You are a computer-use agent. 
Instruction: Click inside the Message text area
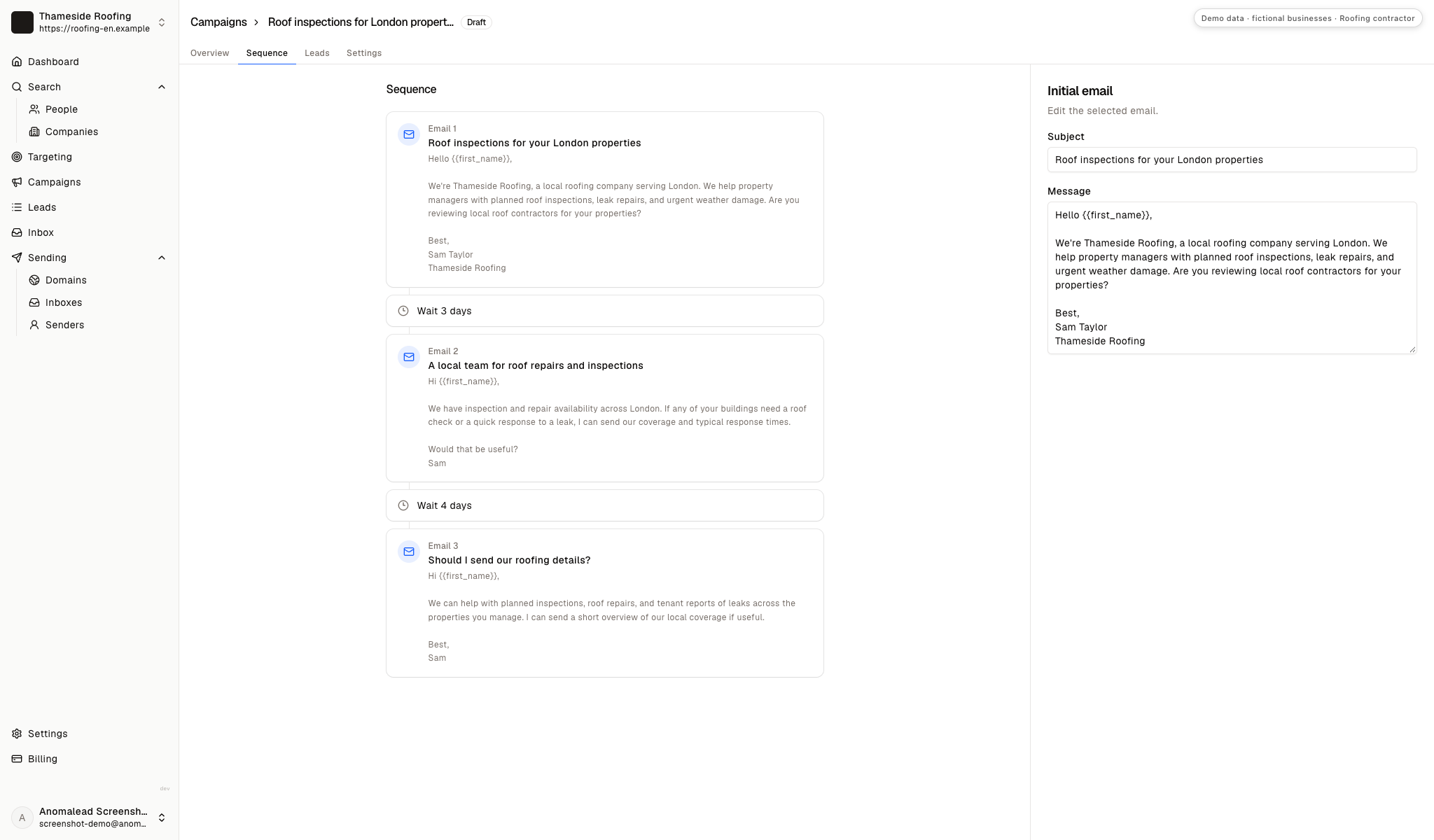pos(1232,278)
